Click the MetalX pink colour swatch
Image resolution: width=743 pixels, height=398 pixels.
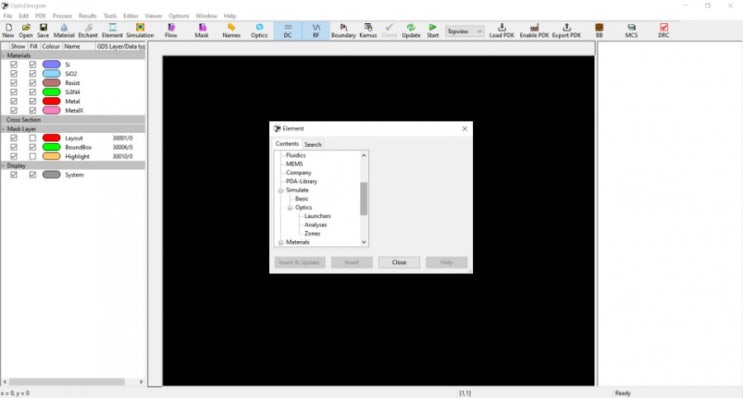point(51,110)
